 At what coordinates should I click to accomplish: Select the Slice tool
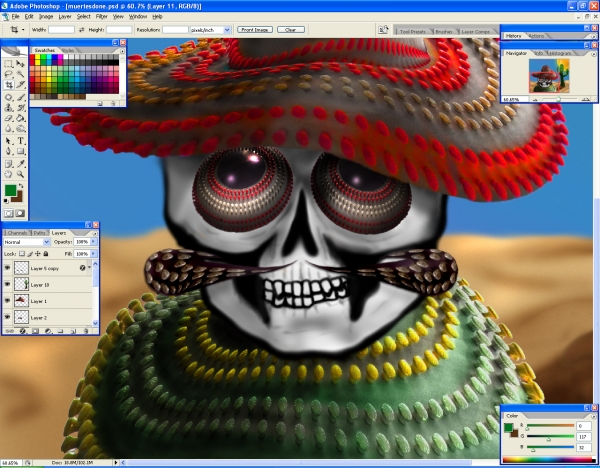pos(20,85)
